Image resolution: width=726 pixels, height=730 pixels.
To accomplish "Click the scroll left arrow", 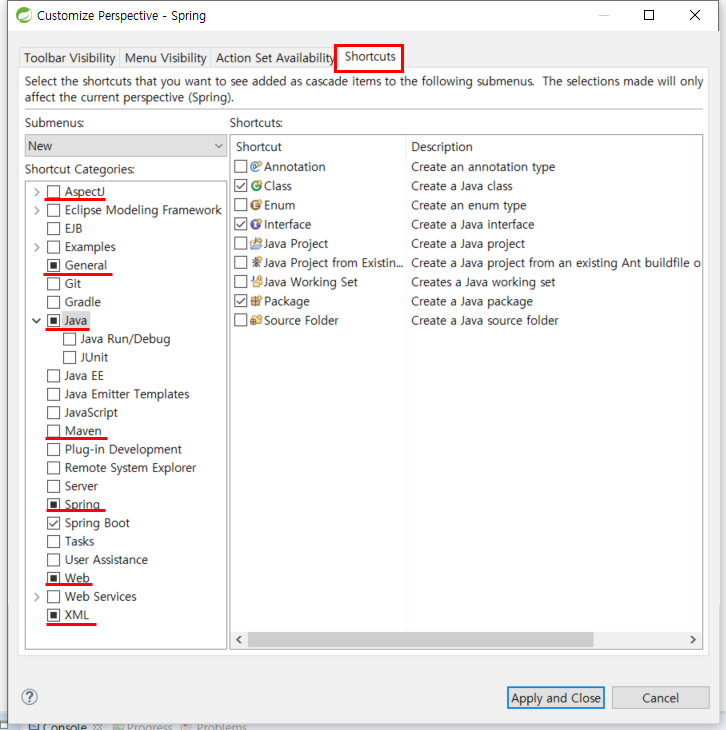I will pos(239,639).
